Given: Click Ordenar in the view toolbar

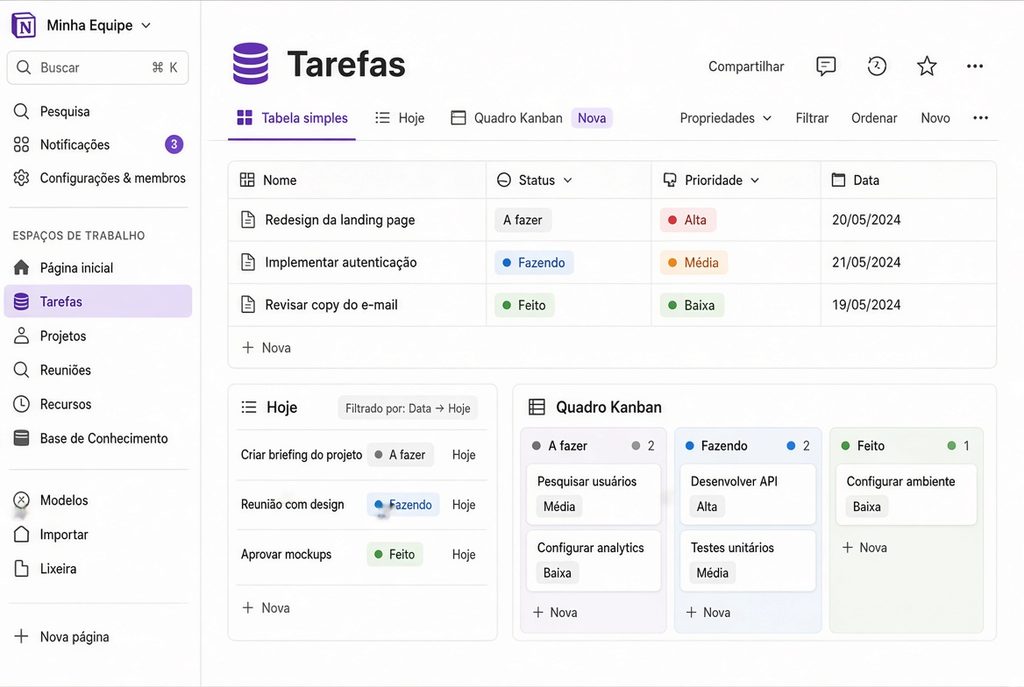Looking at the screenshot, I should (874, 118).
